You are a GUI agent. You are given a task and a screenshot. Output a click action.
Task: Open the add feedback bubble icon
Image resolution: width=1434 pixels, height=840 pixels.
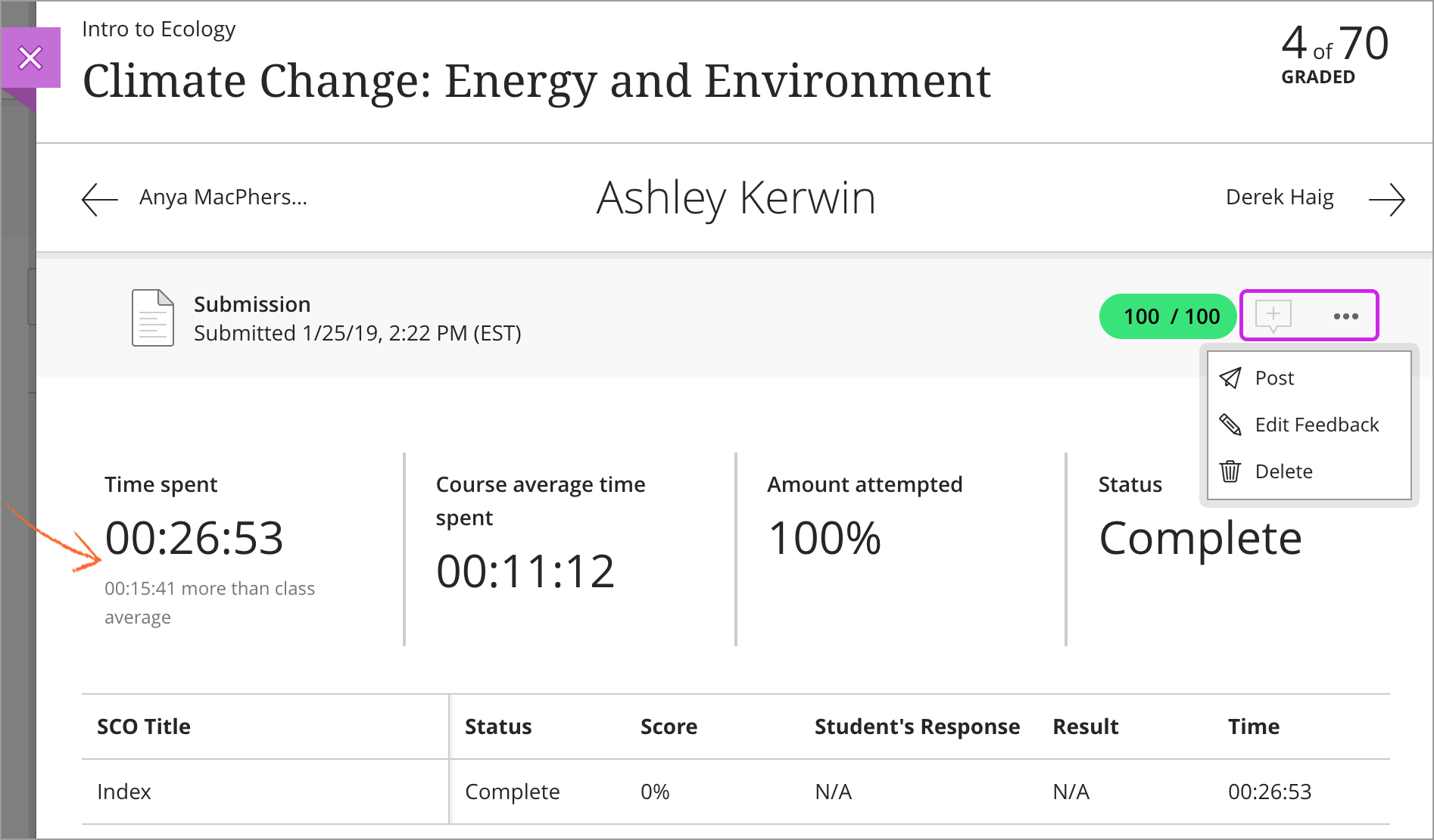coord(1274,316)
